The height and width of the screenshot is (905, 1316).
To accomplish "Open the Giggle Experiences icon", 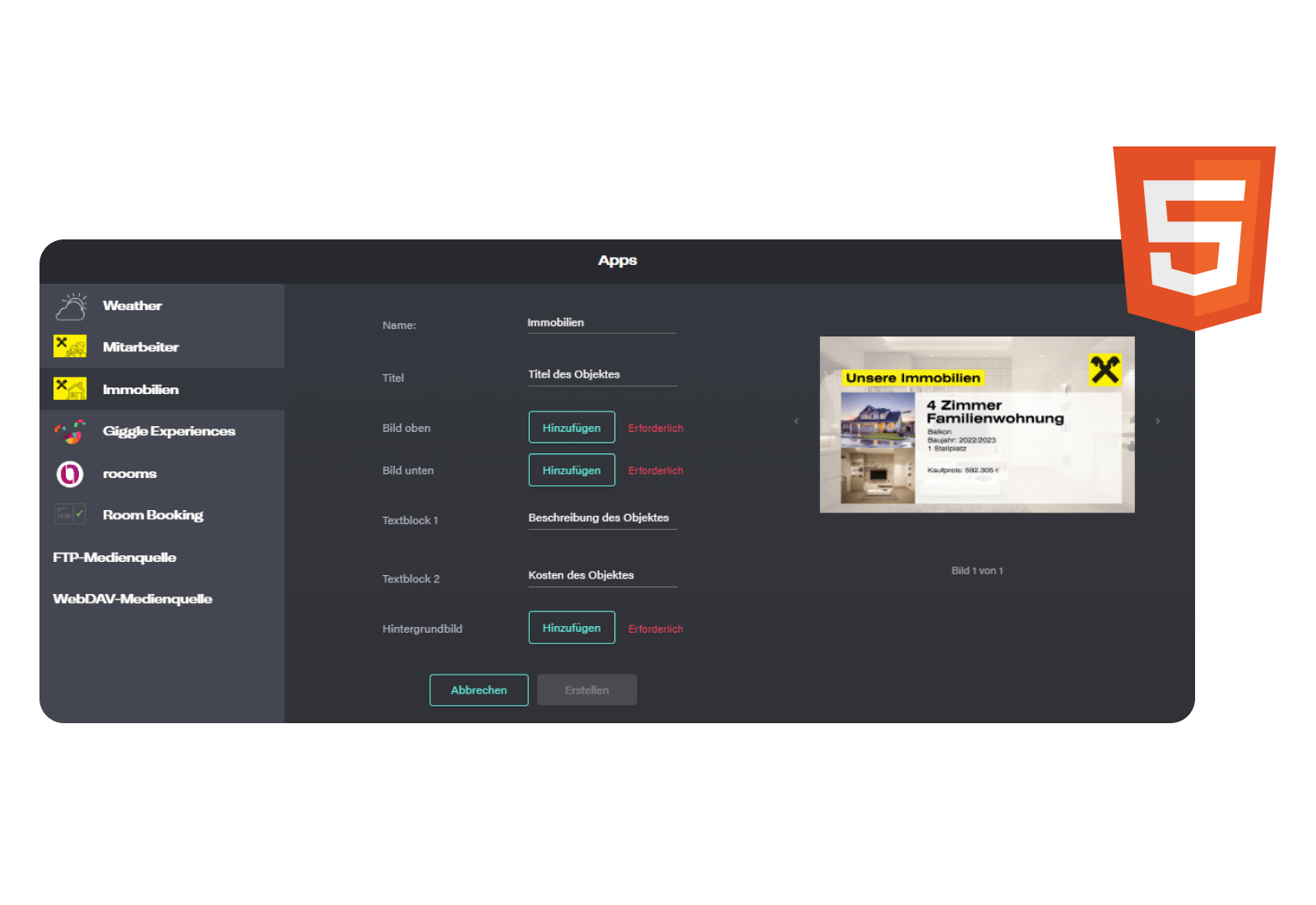I will tap(70, 431).
